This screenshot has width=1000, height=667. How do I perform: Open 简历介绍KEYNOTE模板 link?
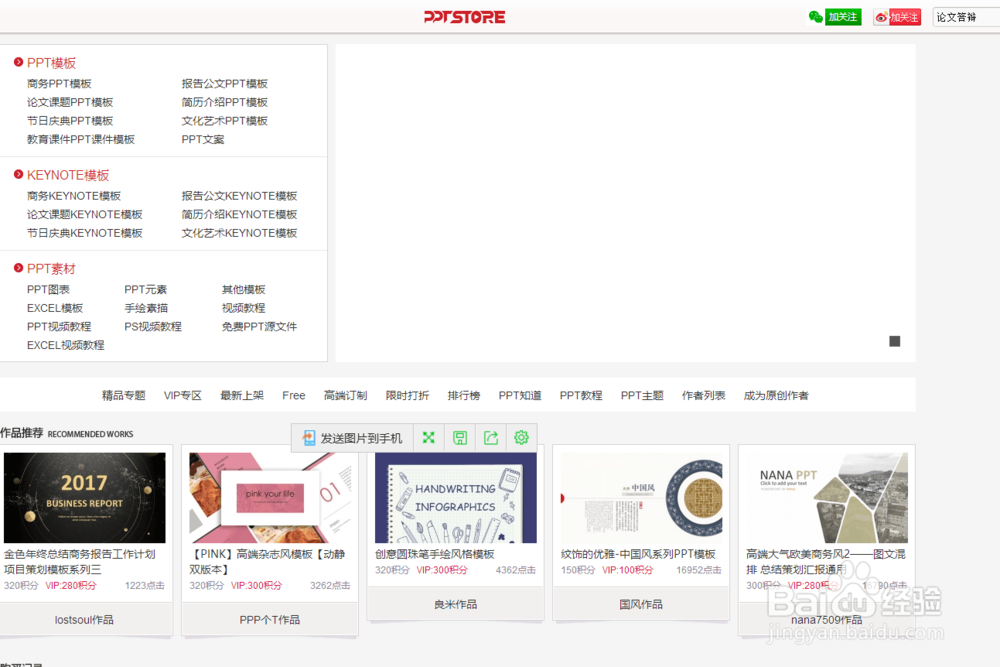(239, 214)
